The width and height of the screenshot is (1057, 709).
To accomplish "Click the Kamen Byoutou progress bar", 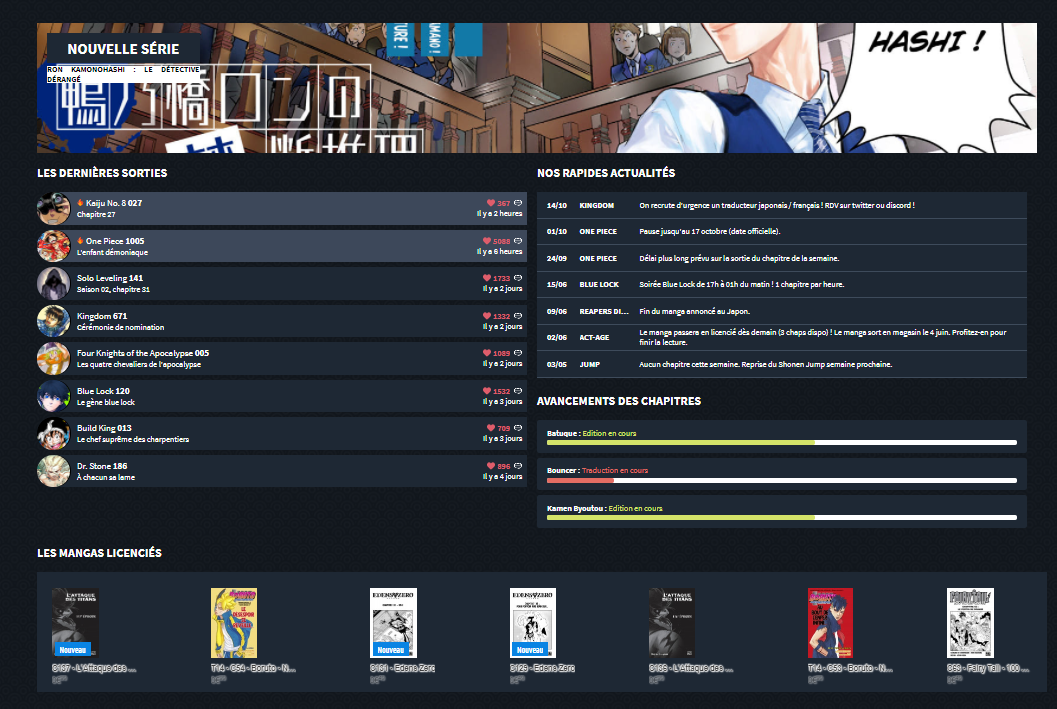I will 782,518.
